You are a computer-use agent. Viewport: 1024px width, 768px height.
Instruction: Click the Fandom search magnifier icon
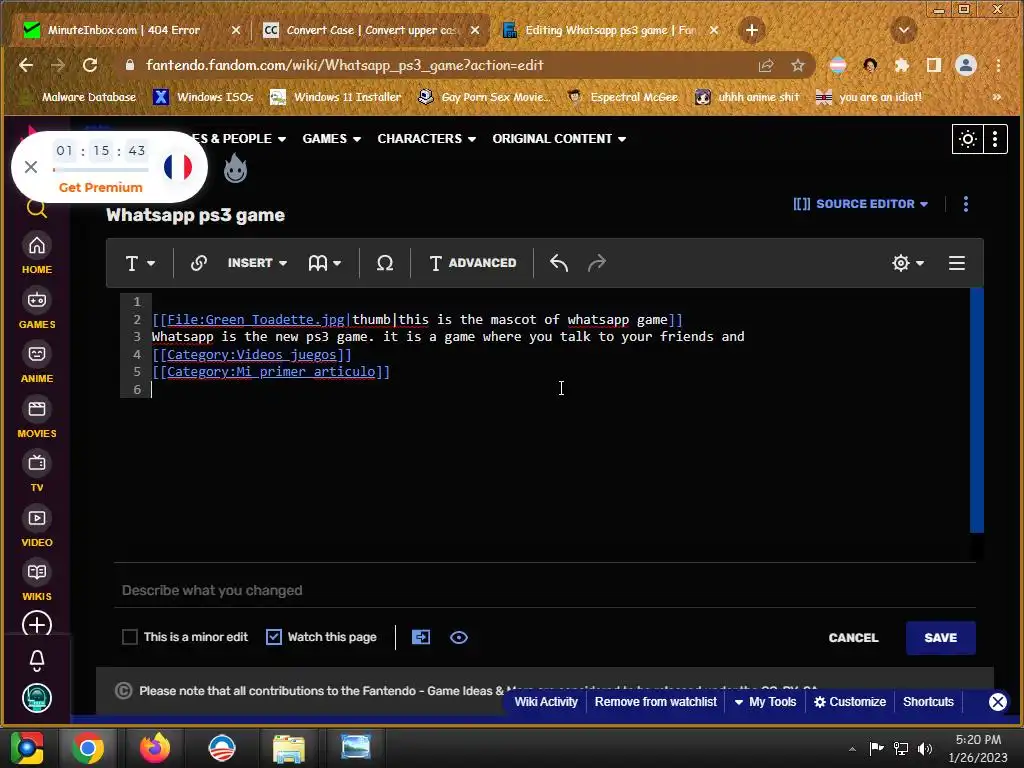[37, 209]
